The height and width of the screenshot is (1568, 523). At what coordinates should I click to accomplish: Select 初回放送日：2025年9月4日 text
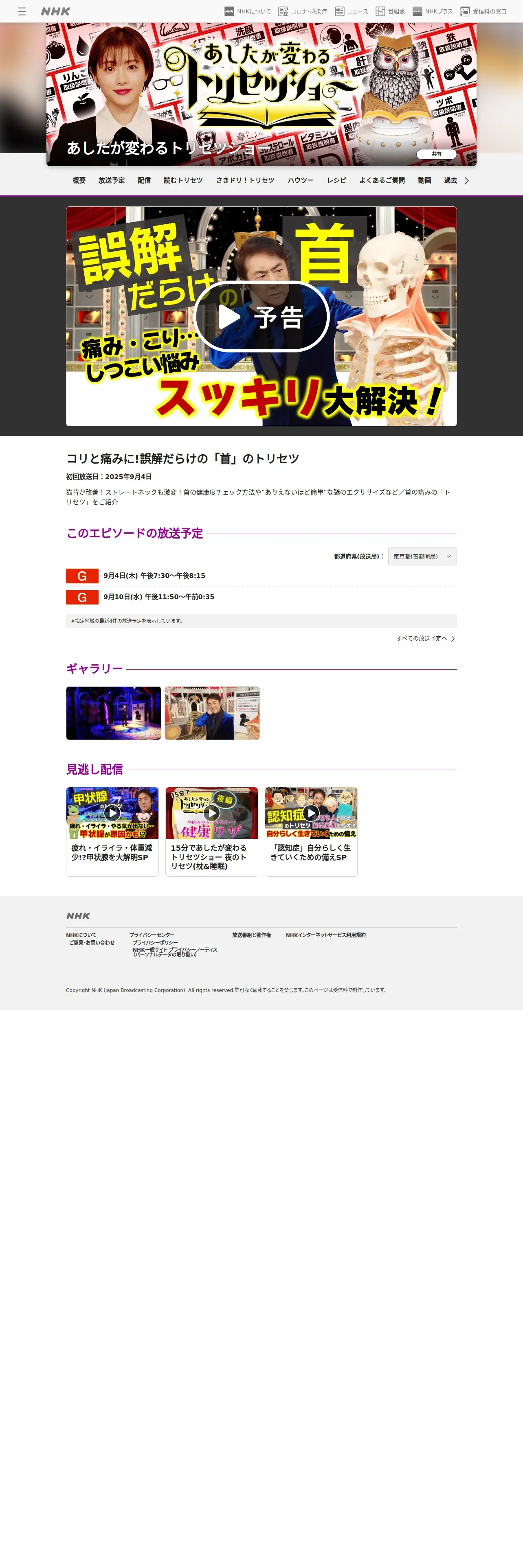pos(109,477)
